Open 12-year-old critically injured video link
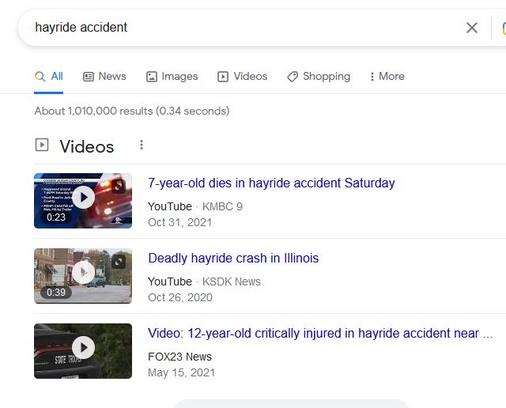 (x=320, y=333)
